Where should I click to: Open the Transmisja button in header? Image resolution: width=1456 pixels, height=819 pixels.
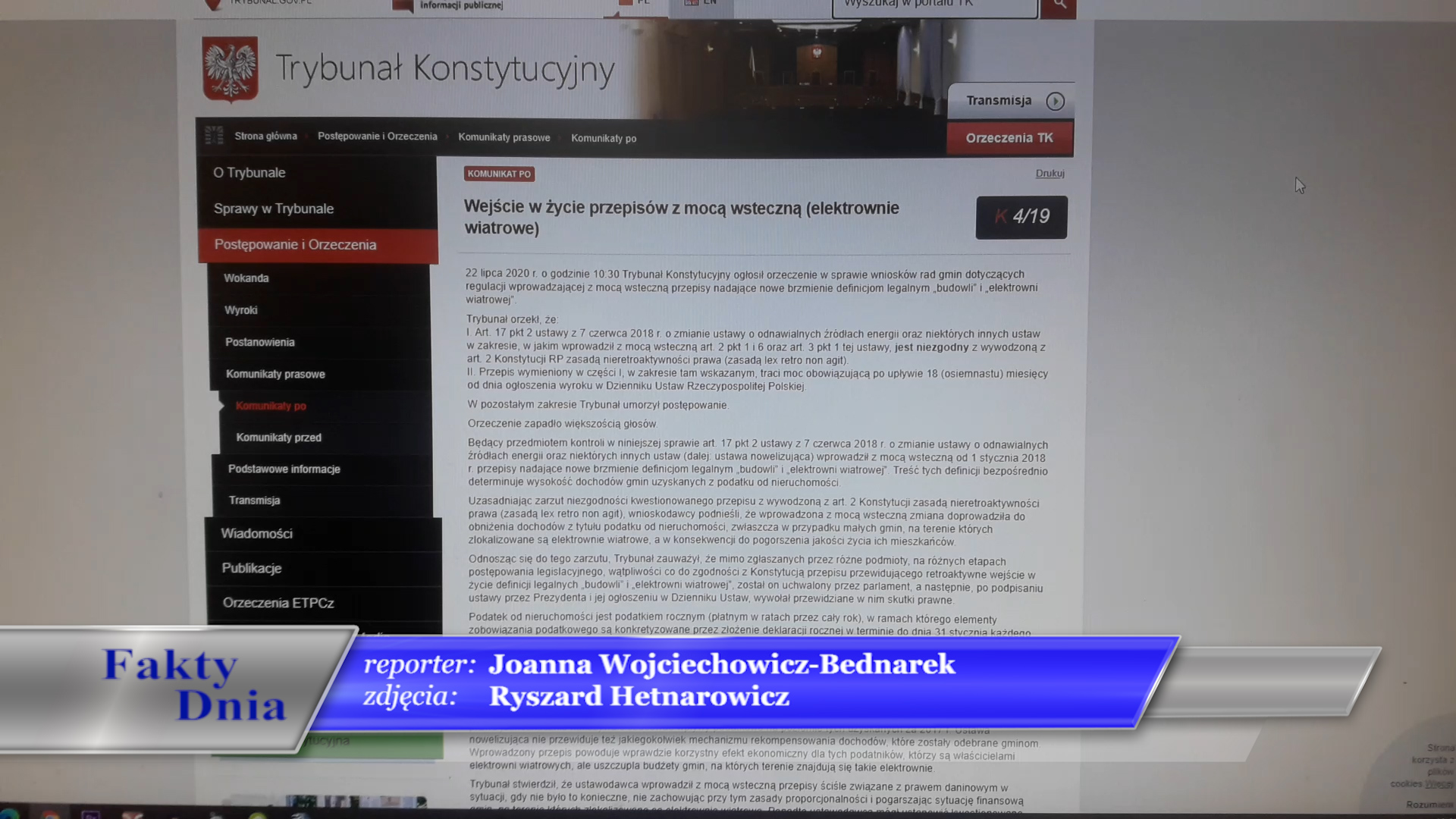tap(1011, 101)
